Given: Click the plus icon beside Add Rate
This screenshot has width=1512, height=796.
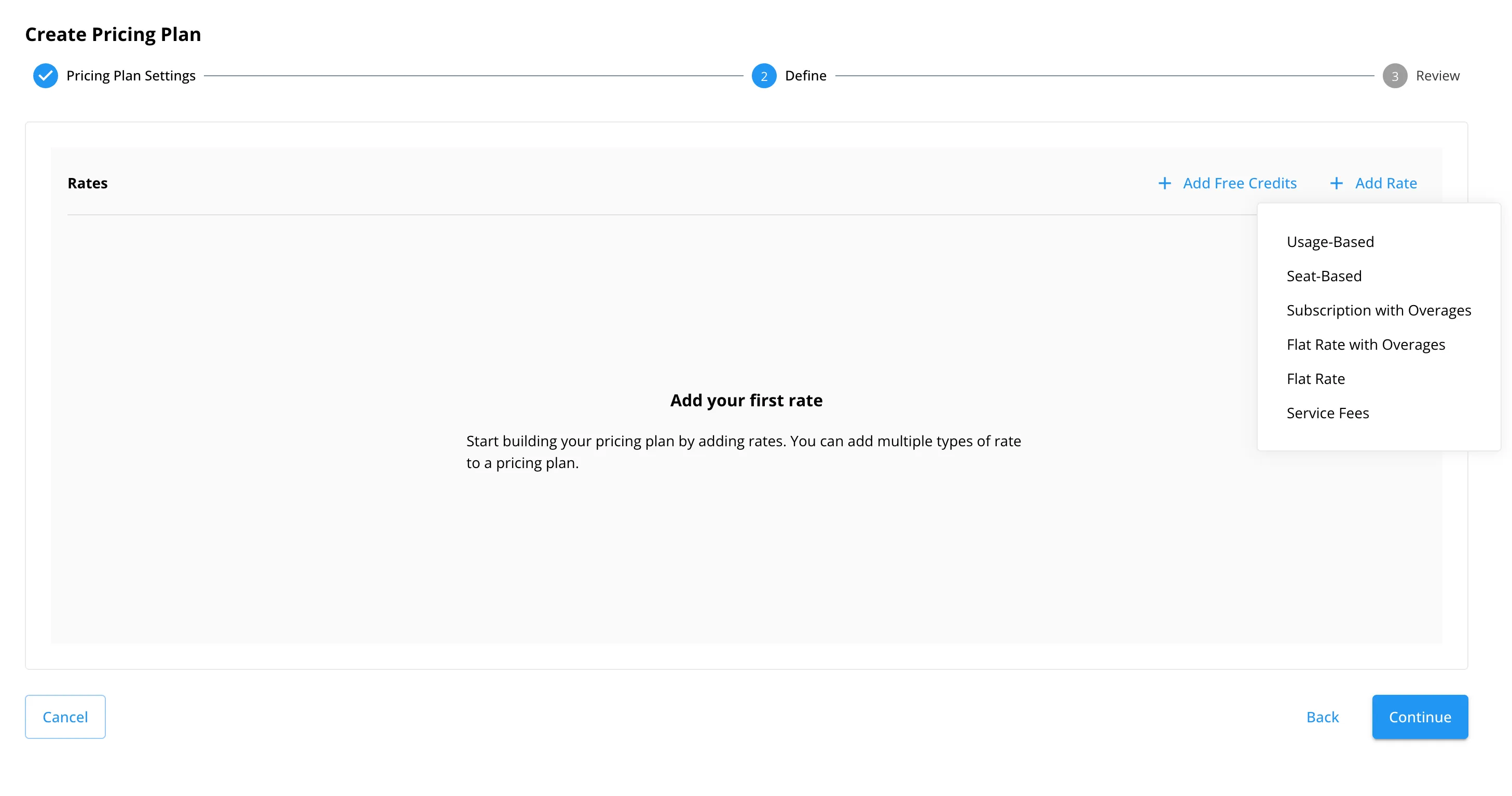Looking at the screenshot, I should tap(1337, 183).
